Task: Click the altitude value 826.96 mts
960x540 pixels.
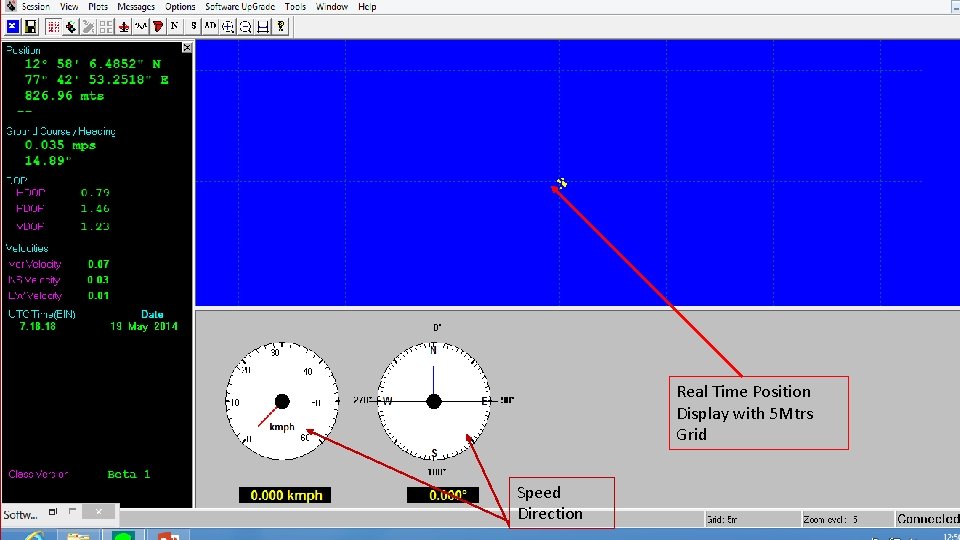Action: 64,96
